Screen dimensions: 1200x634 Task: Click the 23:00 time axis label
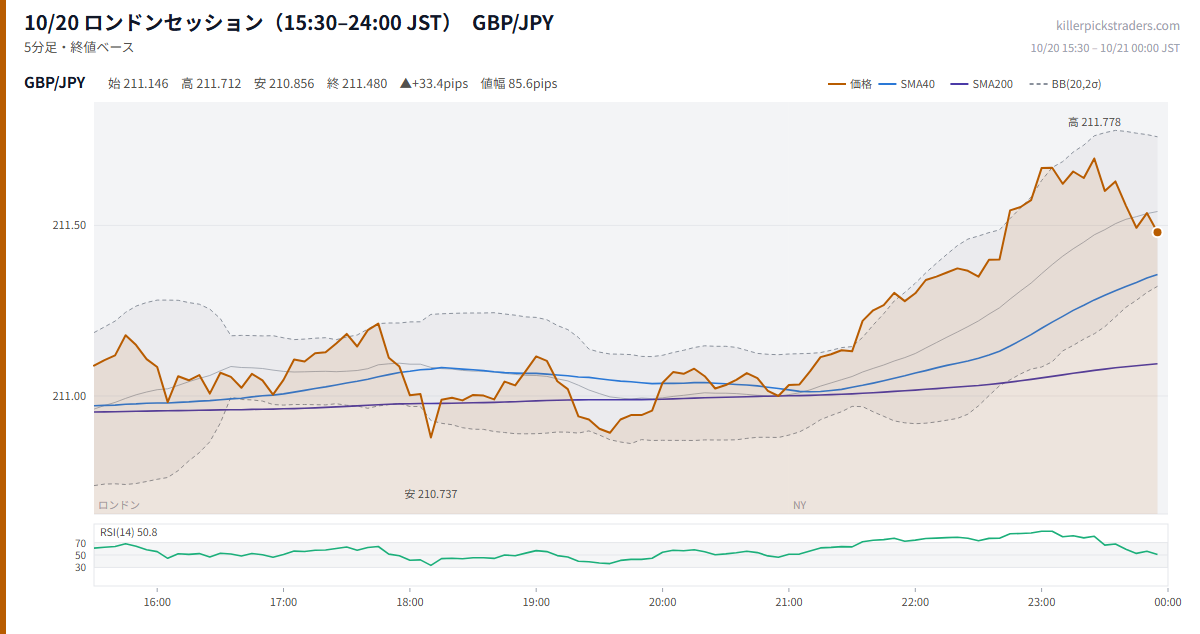[x=1041, y=602]
